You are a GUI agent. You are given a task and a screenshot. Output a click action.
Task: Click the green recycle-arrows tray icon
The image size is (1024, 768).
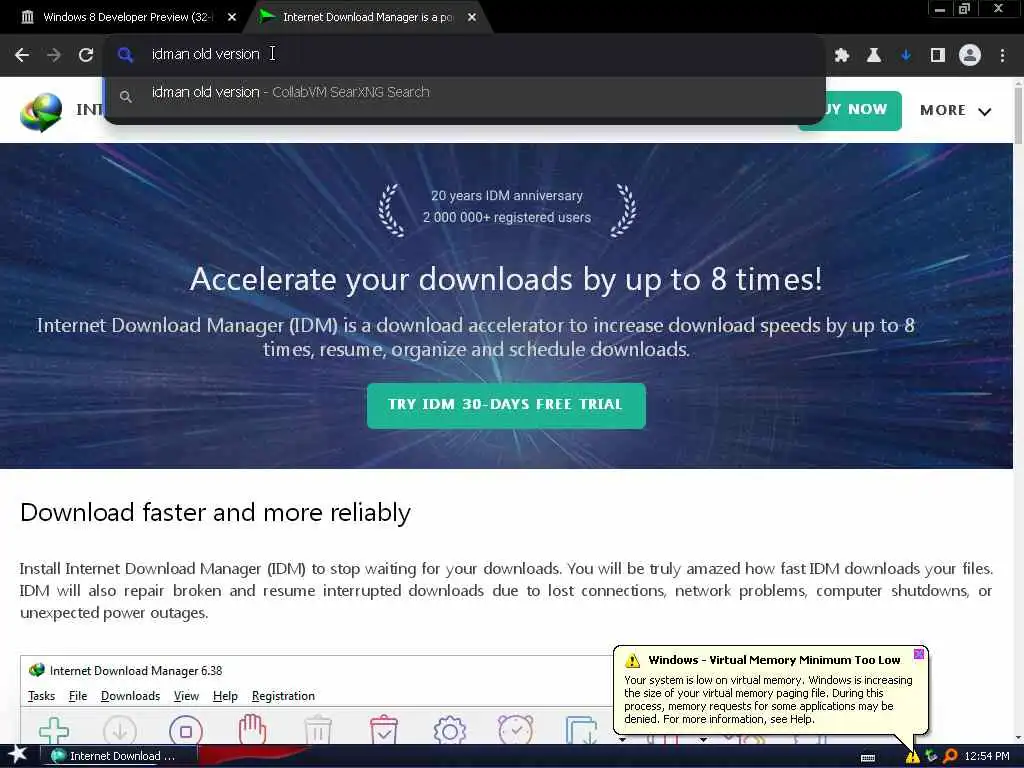pos(931,756)
